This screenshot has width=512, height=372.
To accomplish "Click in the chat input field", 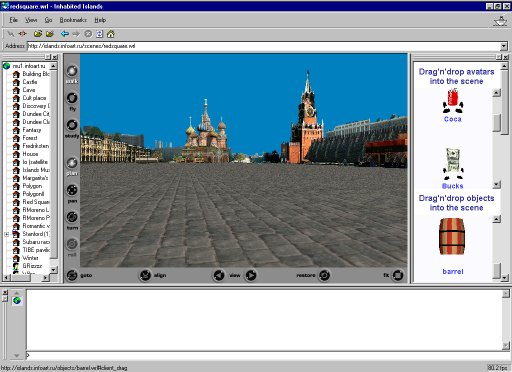I will tap(264, 355).
